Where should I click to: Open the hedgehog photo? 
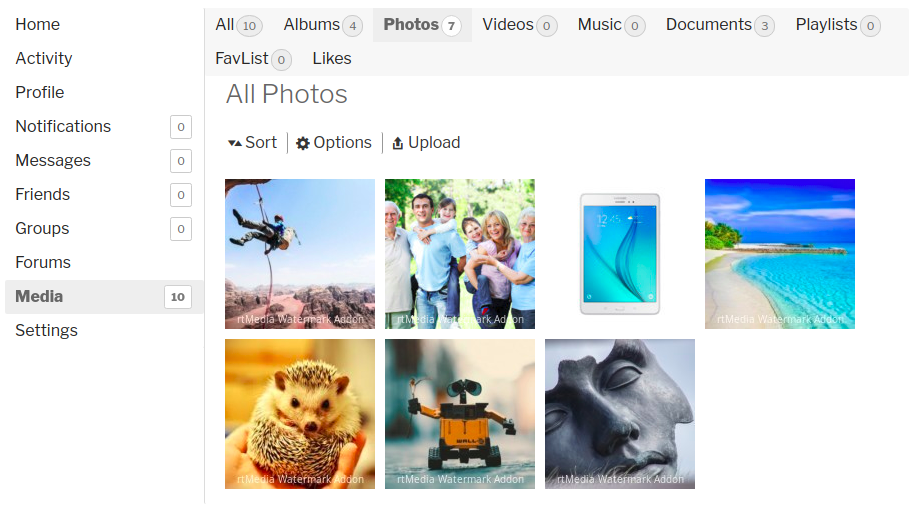[300, 414]
